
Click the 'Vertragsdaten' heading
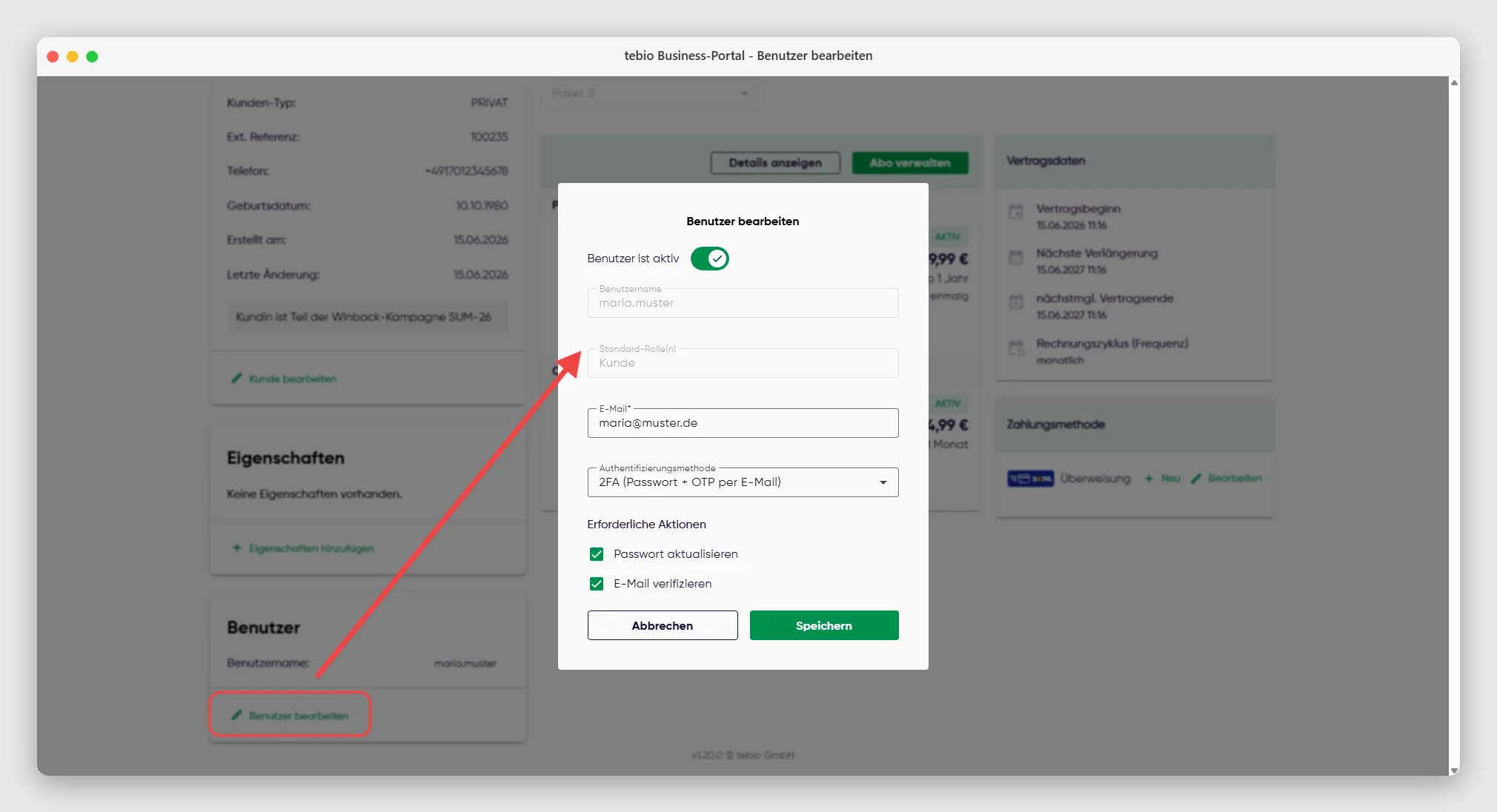click(x=1046, y=161)
